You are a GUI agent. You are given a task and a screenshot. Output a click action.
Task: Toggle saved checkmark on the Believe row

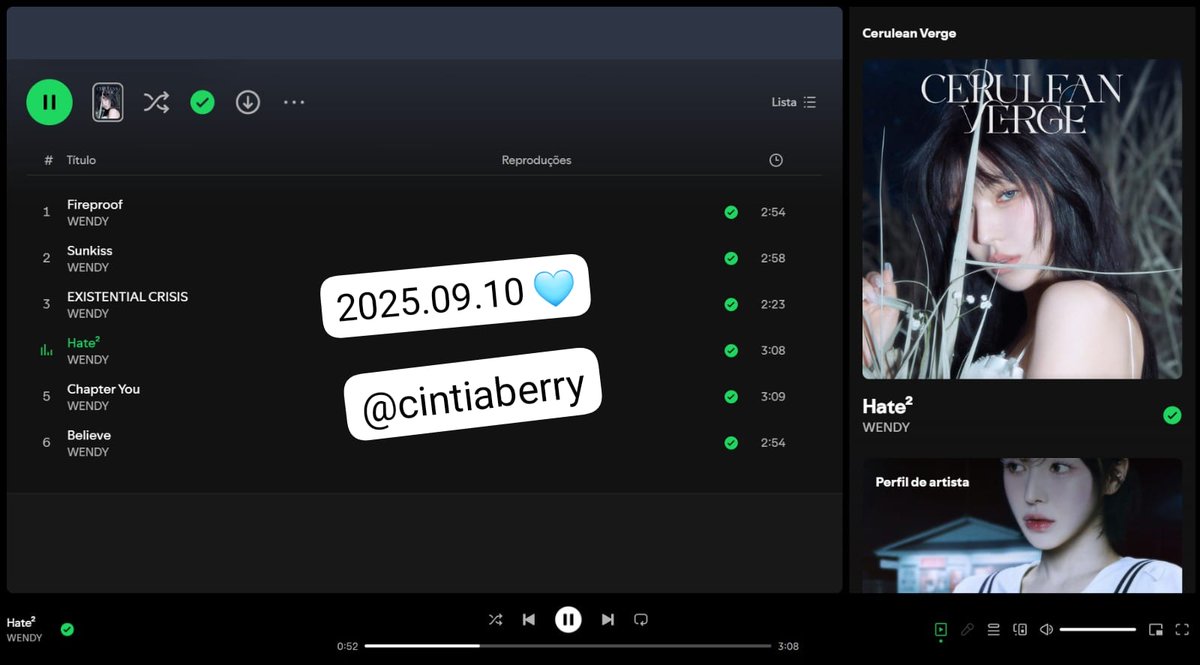coord(731,442)
